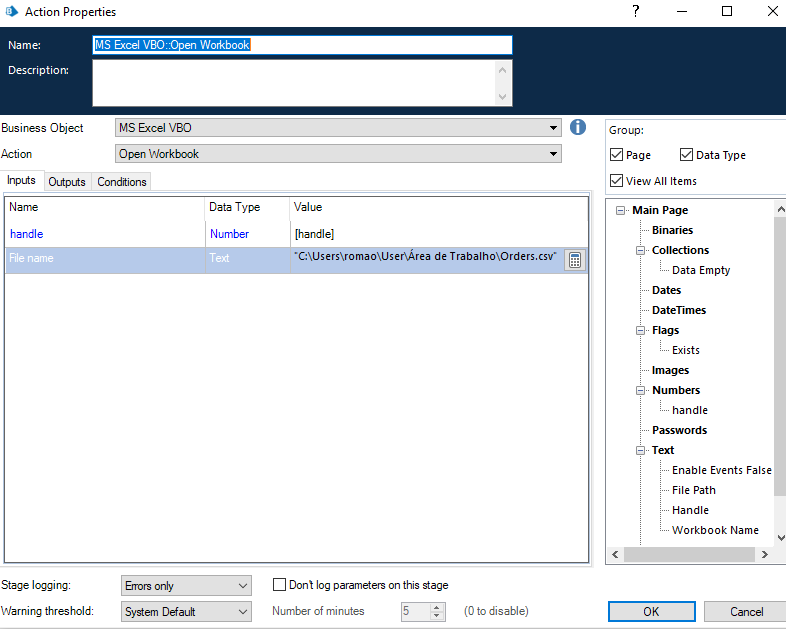Select the File Path data item
The image size is (786, 629).
click(693, 490)
